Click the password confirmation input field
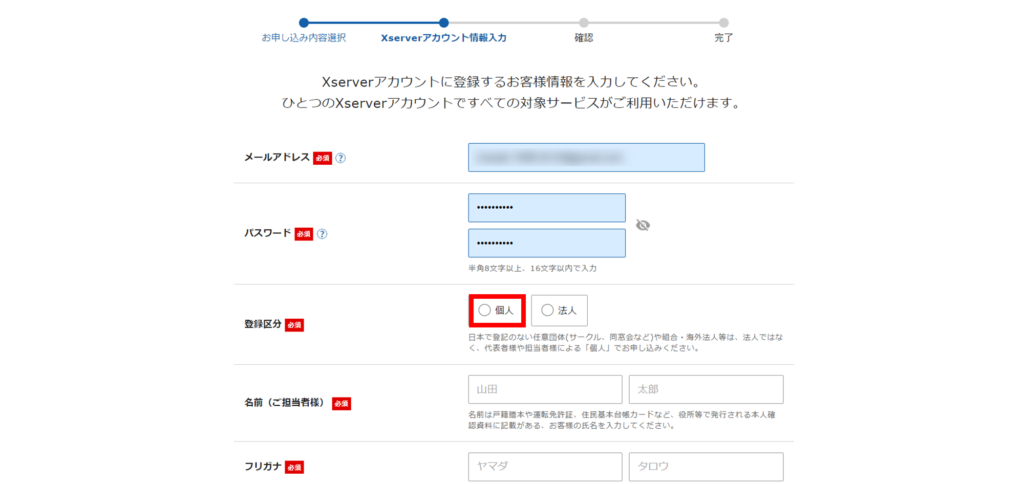 click(547, 243)
